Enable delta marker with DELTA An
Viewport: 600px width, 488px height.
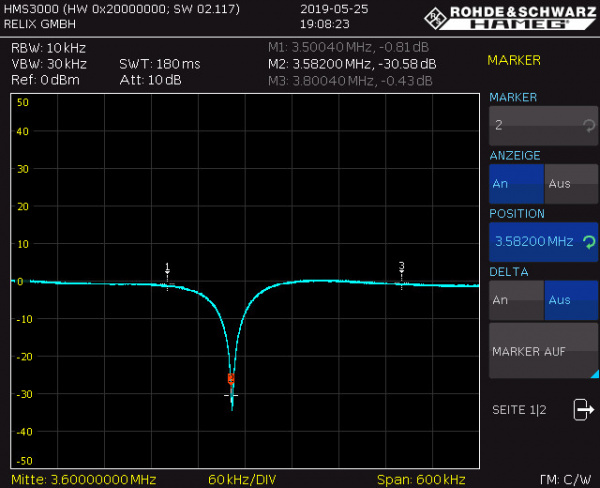point(516,300)
